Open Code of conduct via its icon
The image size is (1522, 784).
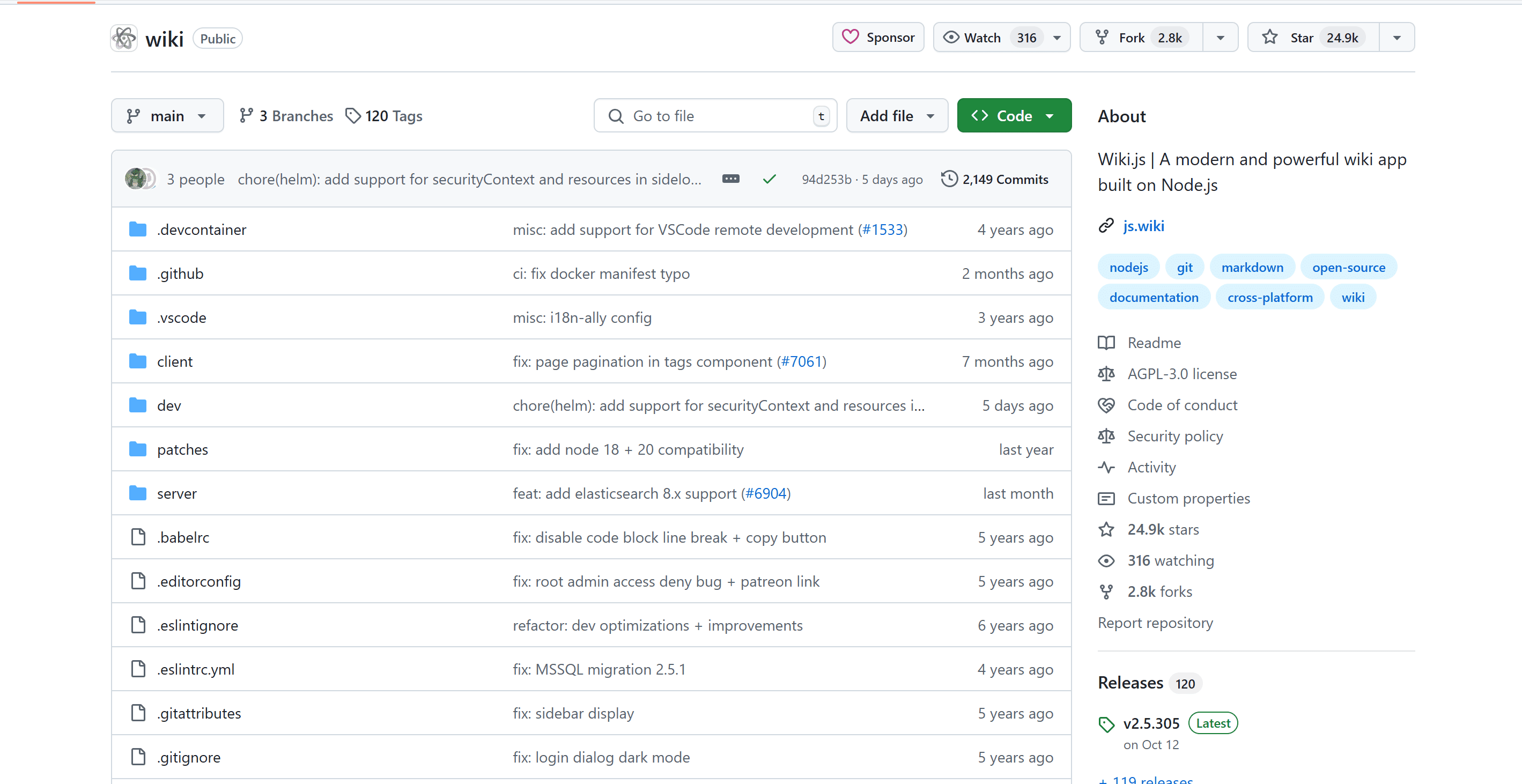point(1106,405)
